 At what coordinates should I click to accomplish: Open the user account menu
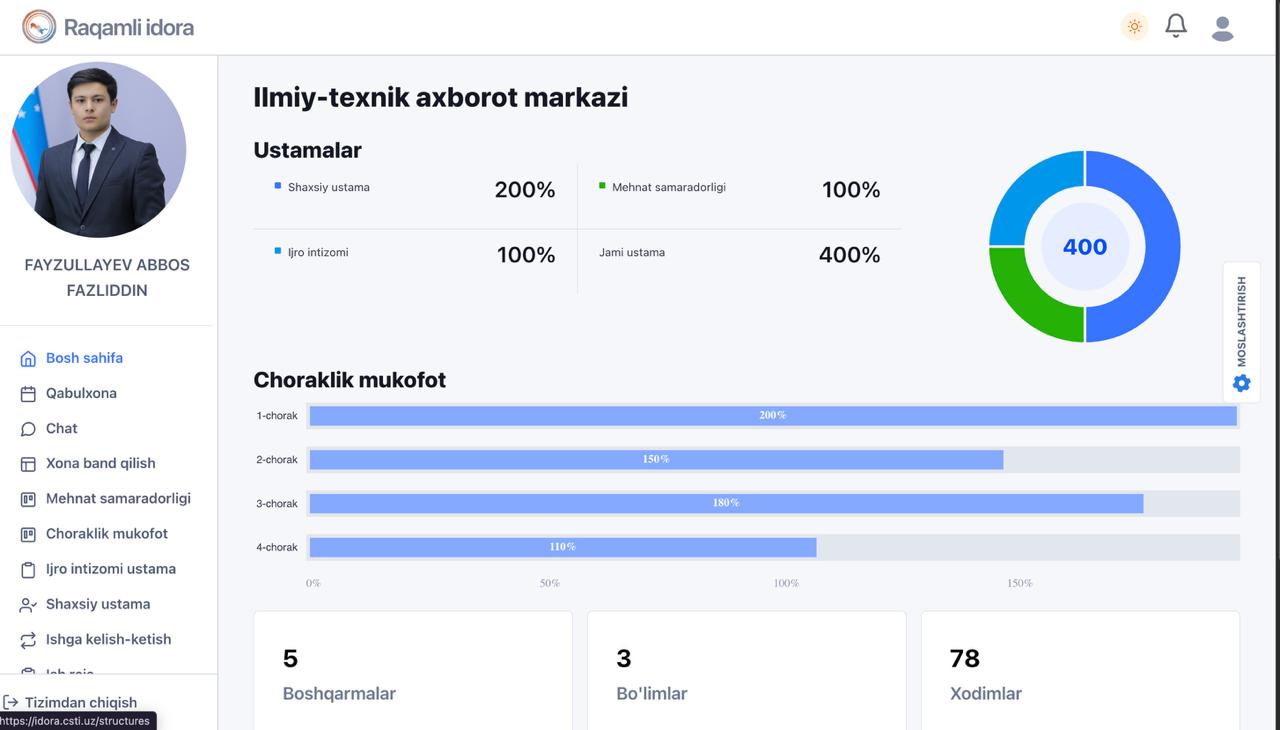(x=1222, y=26)
